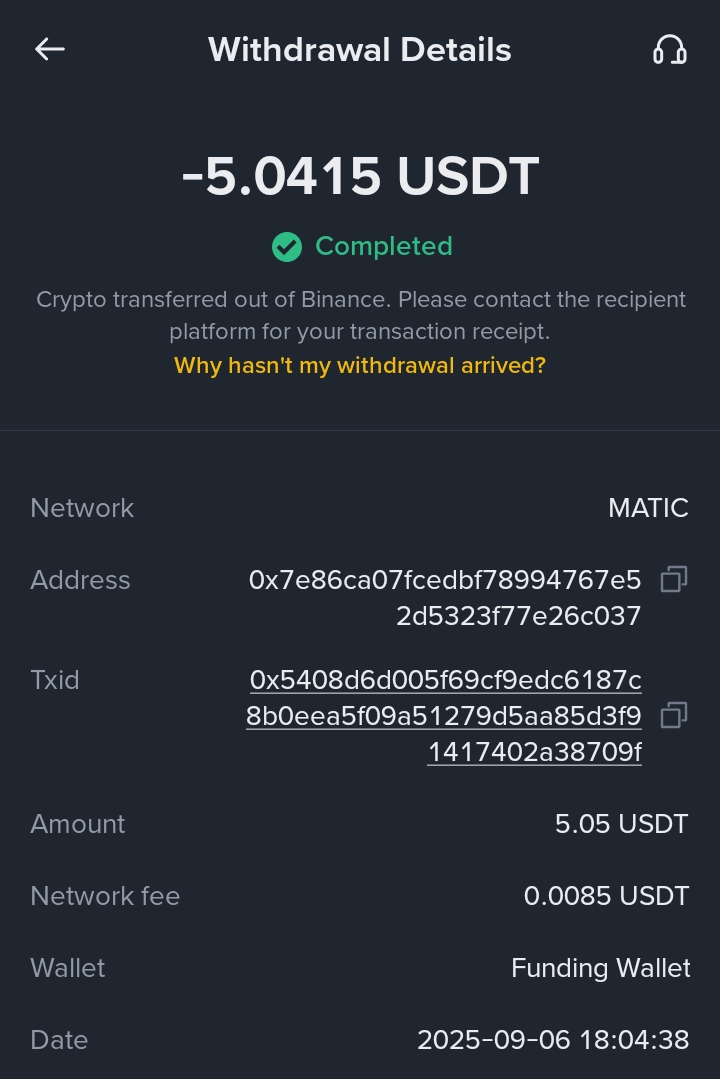The width and height of the screenshot is (720, 1079).
Task: Tap the "Crypto transferred out of Binance" notice
Action: point(360,315)
